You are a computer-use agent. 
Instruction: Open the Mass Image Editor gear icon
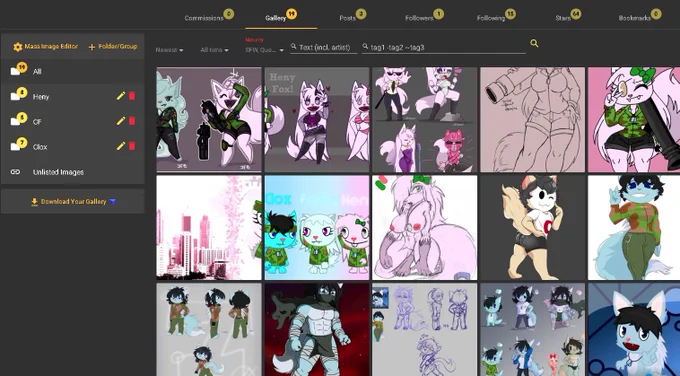(x=18, y=47)
